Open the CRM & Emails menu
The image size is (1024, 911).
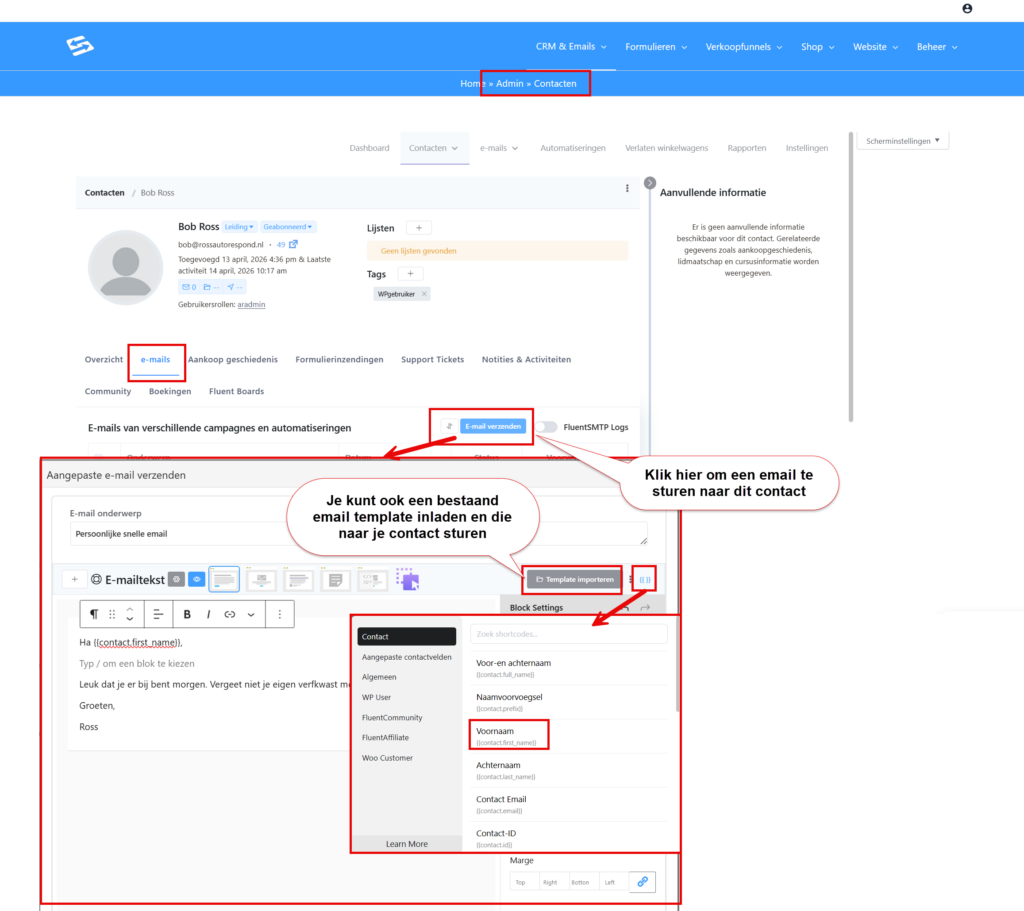[x=571, y=47]
